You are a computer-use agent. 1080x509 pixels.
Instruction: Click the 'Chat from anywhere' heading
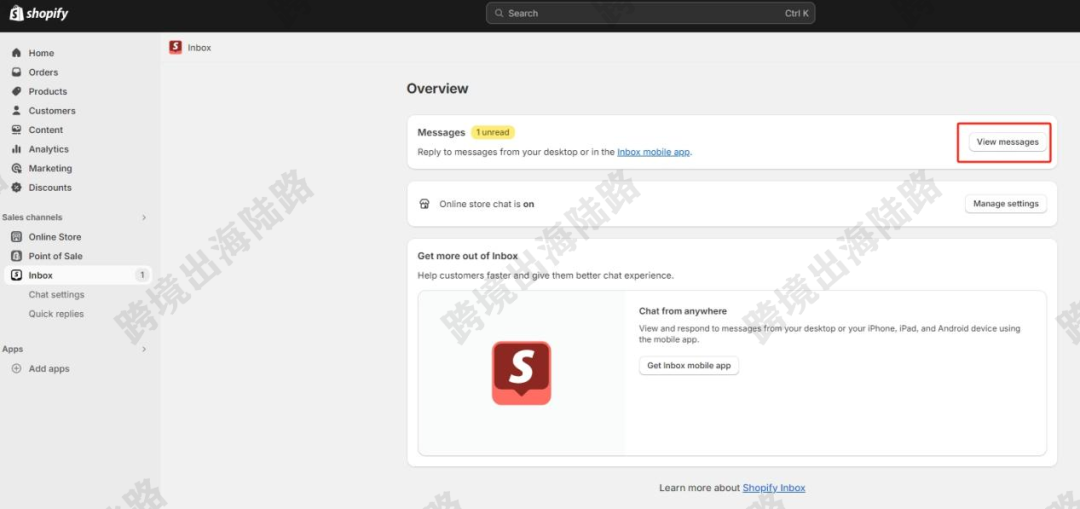[x=683, y=311]
